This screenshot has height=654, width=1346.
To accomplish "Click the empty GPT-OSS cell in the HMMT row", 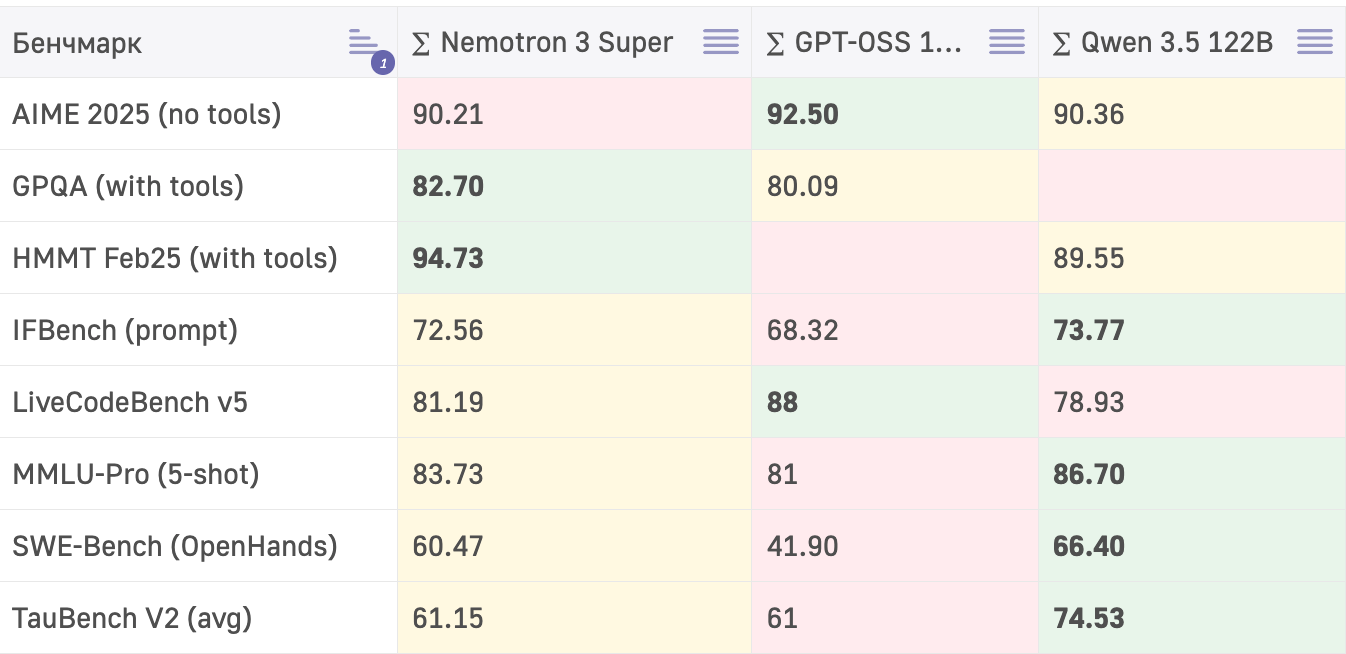I will point(895,258).
